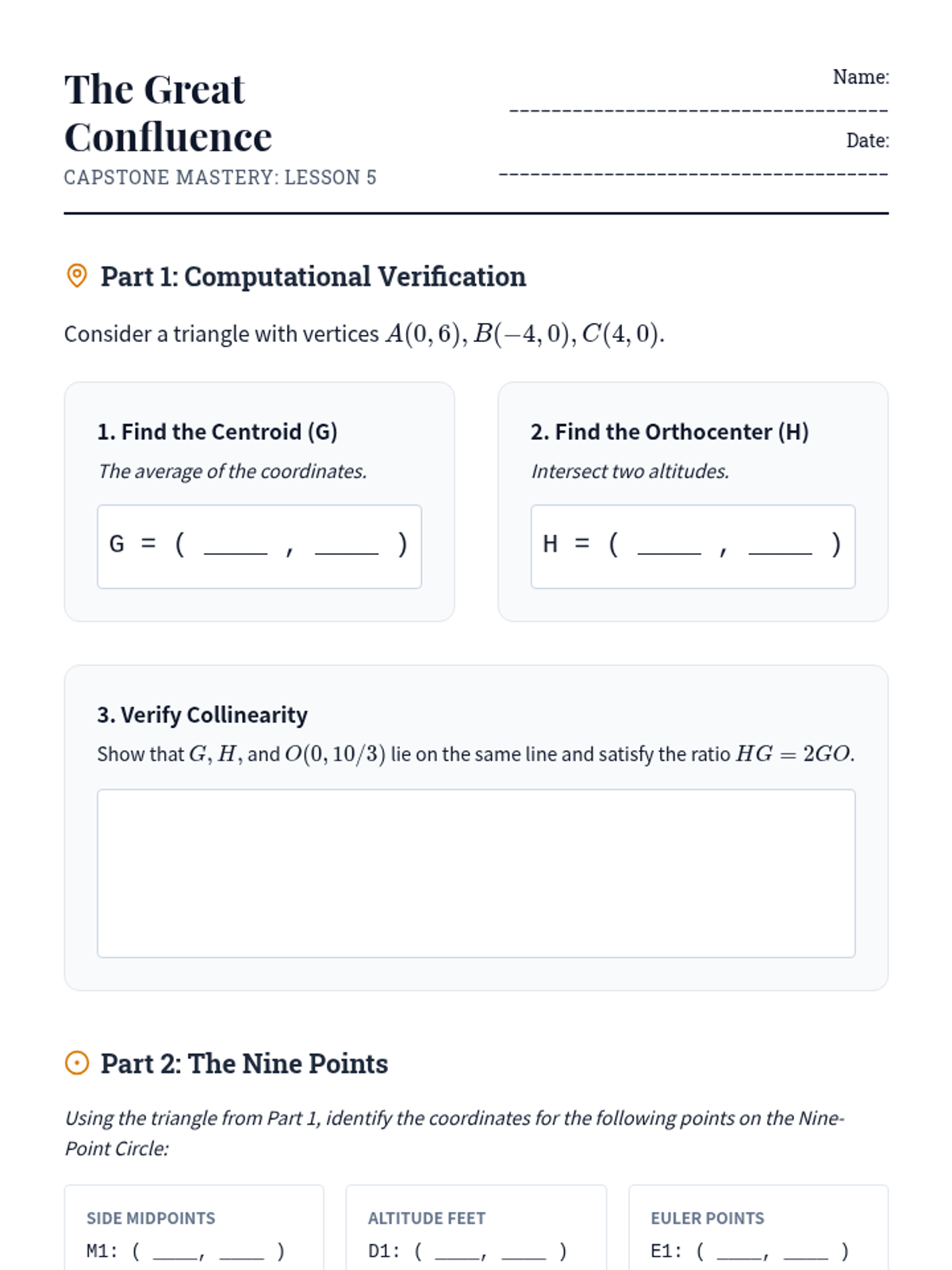Click inside the Verify Collinearity answer box
Viewport: 952px width, 1270px height.
[x=476, y=873]
